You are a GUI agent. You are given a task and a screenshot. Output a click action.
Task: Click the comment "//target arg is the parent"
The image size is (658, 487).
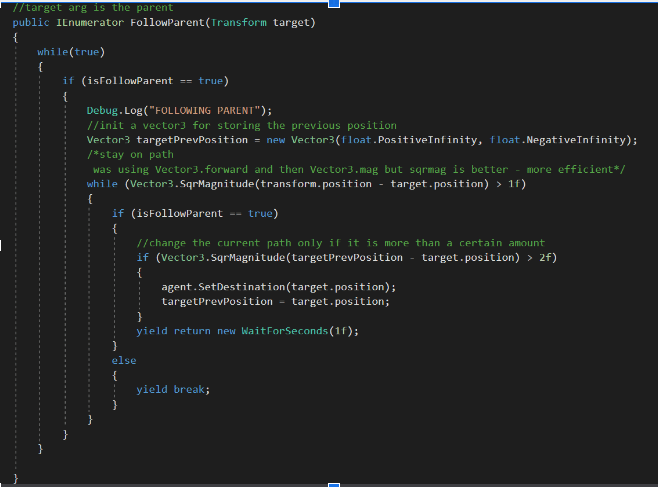[93, 8]
